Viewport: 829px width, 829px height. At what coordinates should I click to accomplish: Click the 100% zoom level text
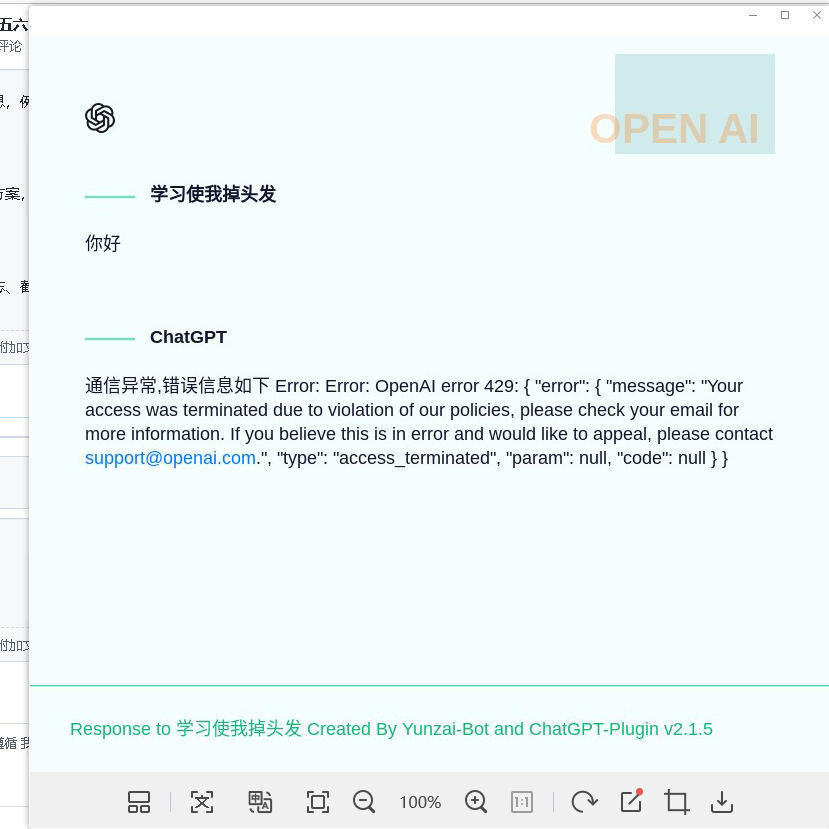coord(420,802)
